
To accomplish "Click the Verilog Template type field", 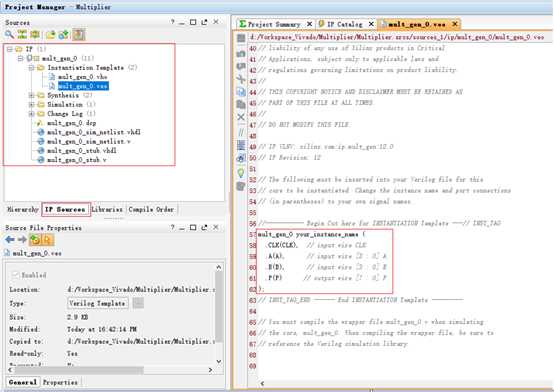I will click(x=98, y=303).
